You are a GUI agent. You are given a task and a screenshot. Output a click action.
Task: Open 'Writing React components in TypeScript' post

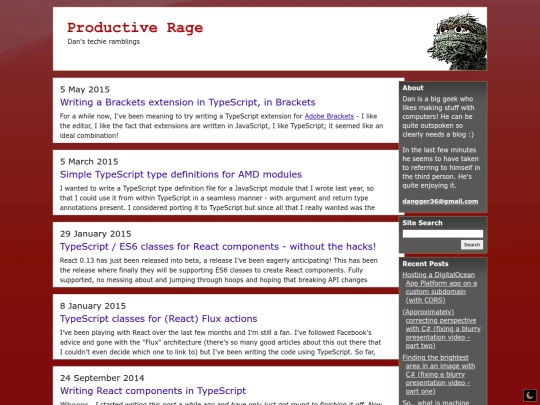click(x=153, y=391)
